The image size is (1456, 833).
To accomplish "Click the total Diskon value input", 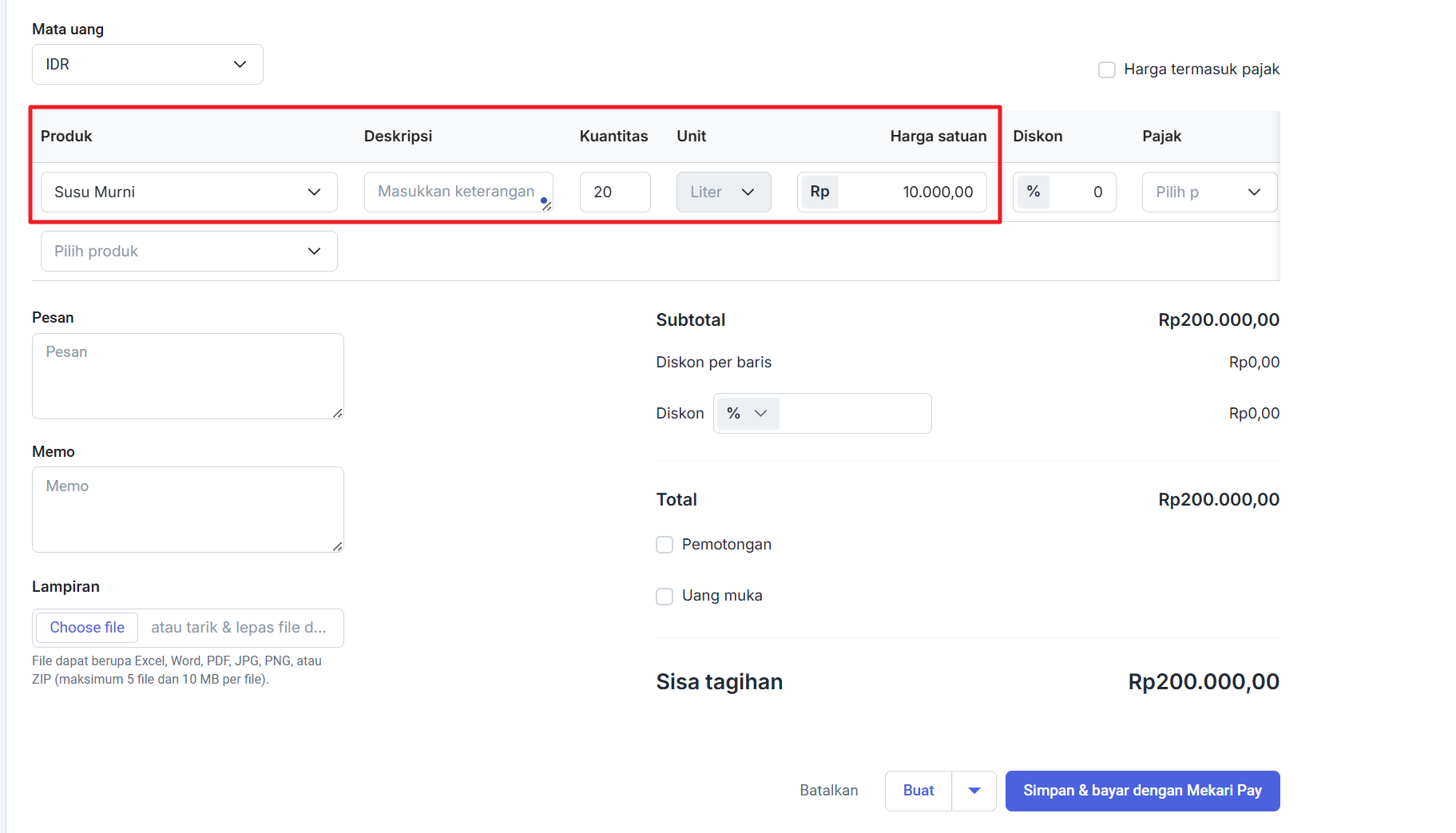I will click(854, 413).
